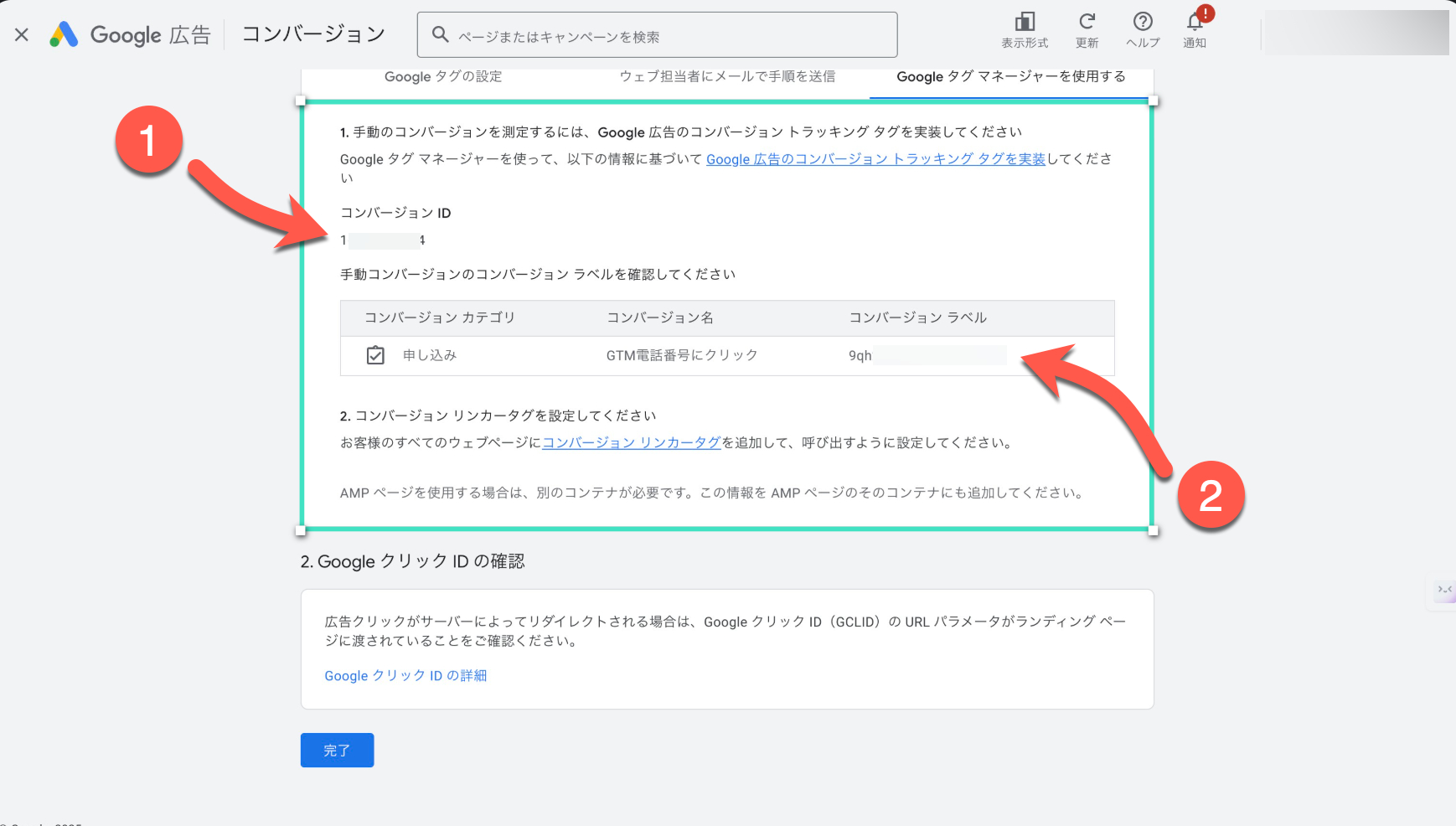1456x826 pixels.
Task: Open the 表示形式 display options
Action: click(1025, 30)
